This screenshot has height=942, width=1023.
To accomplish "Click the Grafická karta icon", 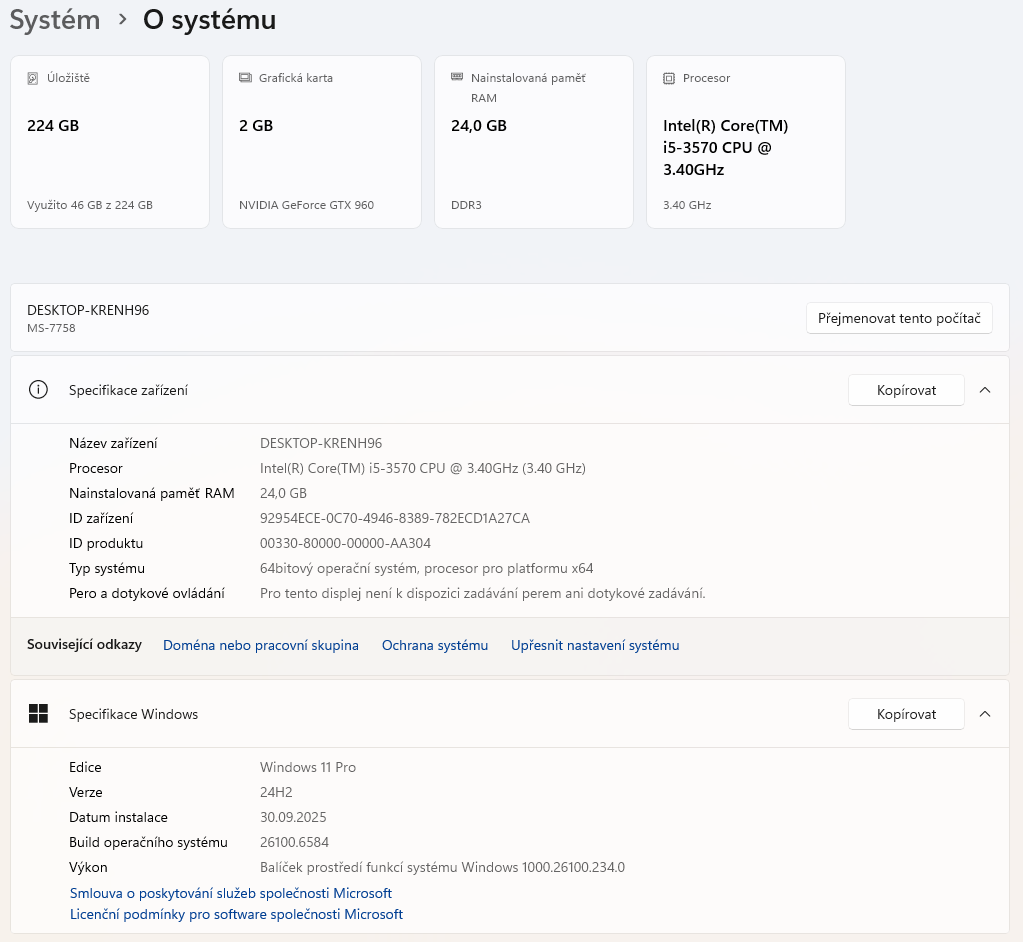I will 246,78.
